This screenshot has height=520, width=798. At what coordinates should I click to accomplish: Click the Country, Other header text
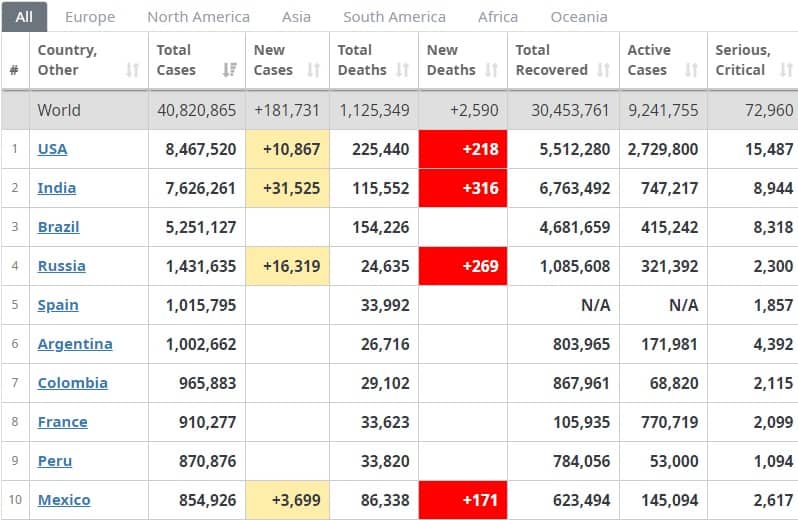click(x=67, y=60)
